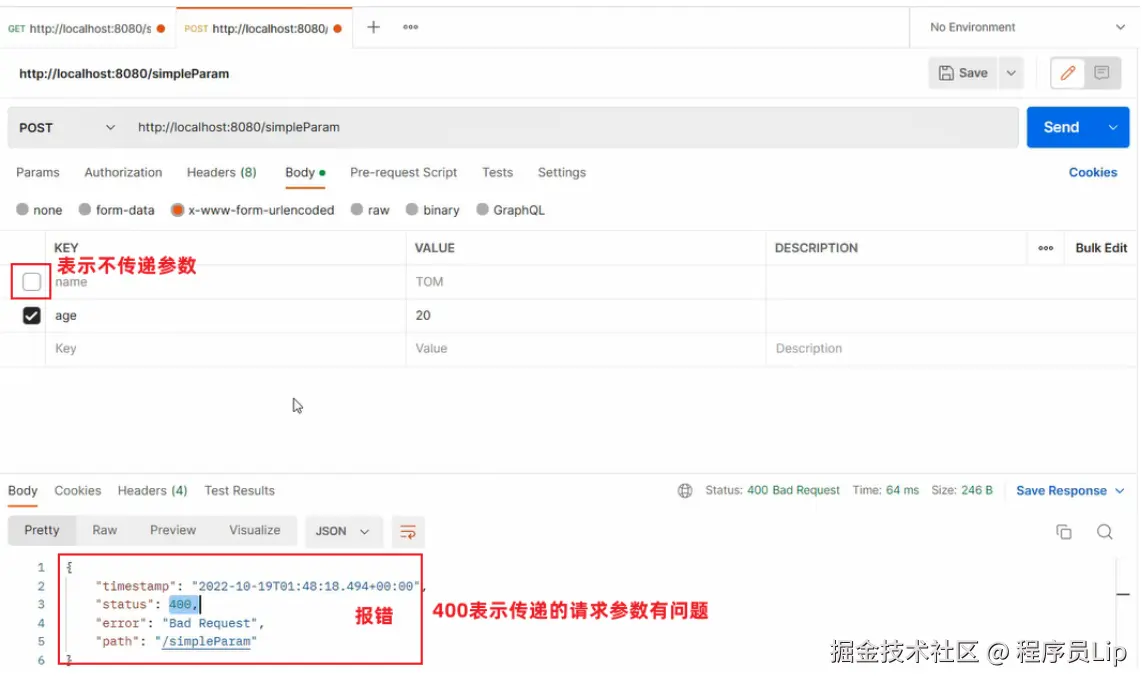Screen dimensions: 1148x687
Task: Open the Pre-request Script tab
Action: coord(403,173)
